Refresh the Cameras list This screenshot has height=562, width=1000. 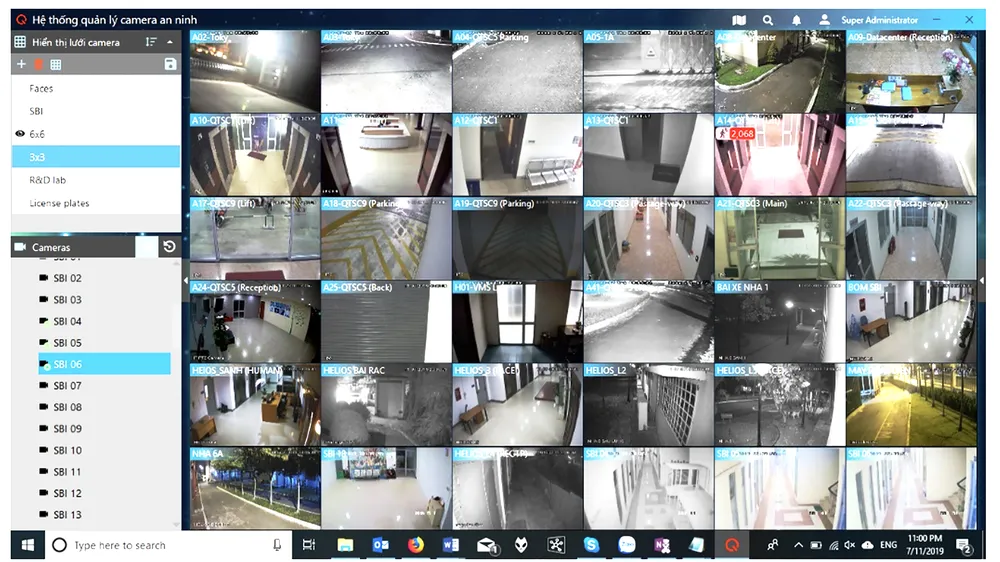170,247
